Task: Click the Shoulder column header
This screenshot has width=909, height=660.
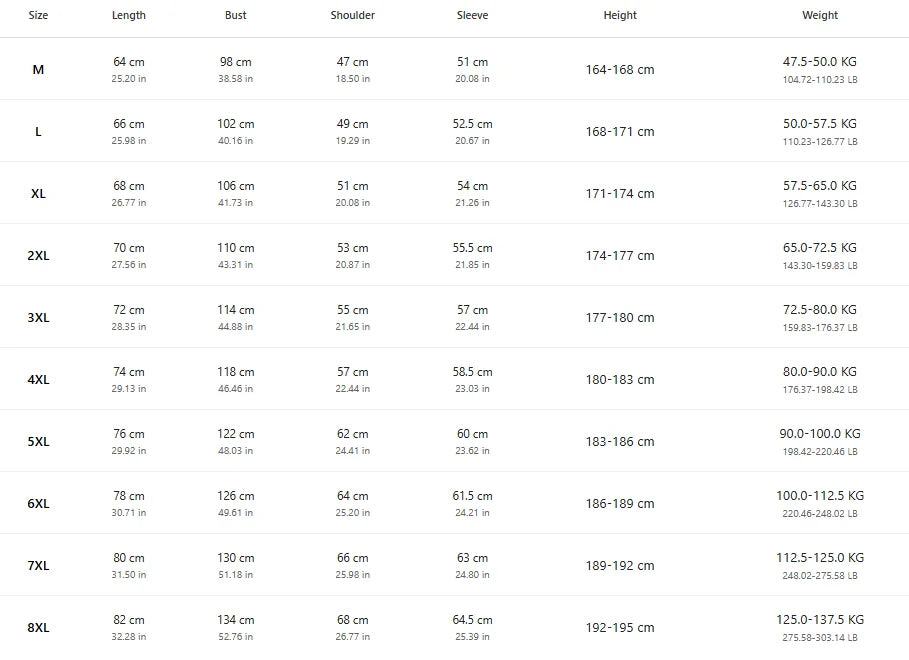Action: click(352, 15)
